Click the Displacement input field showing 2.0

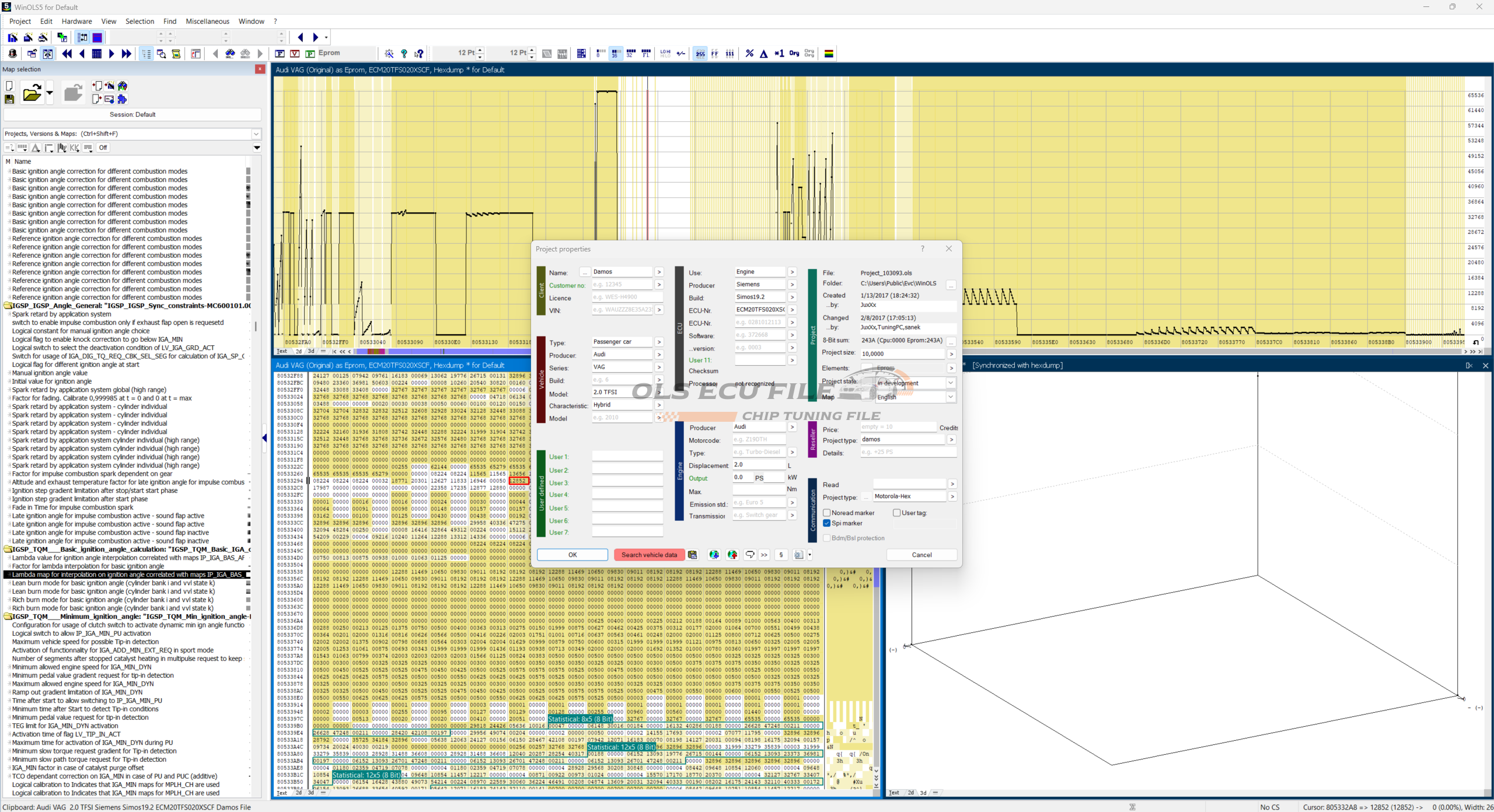tap(759, 465)
